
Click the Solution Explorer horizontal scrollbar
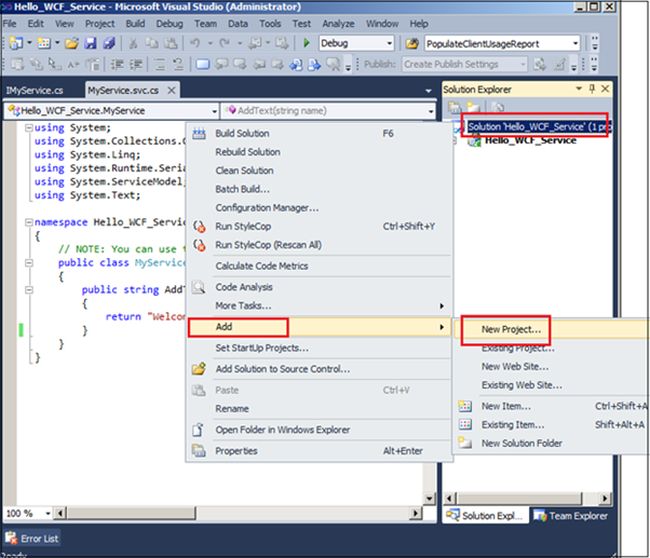[x=527, y=498]
